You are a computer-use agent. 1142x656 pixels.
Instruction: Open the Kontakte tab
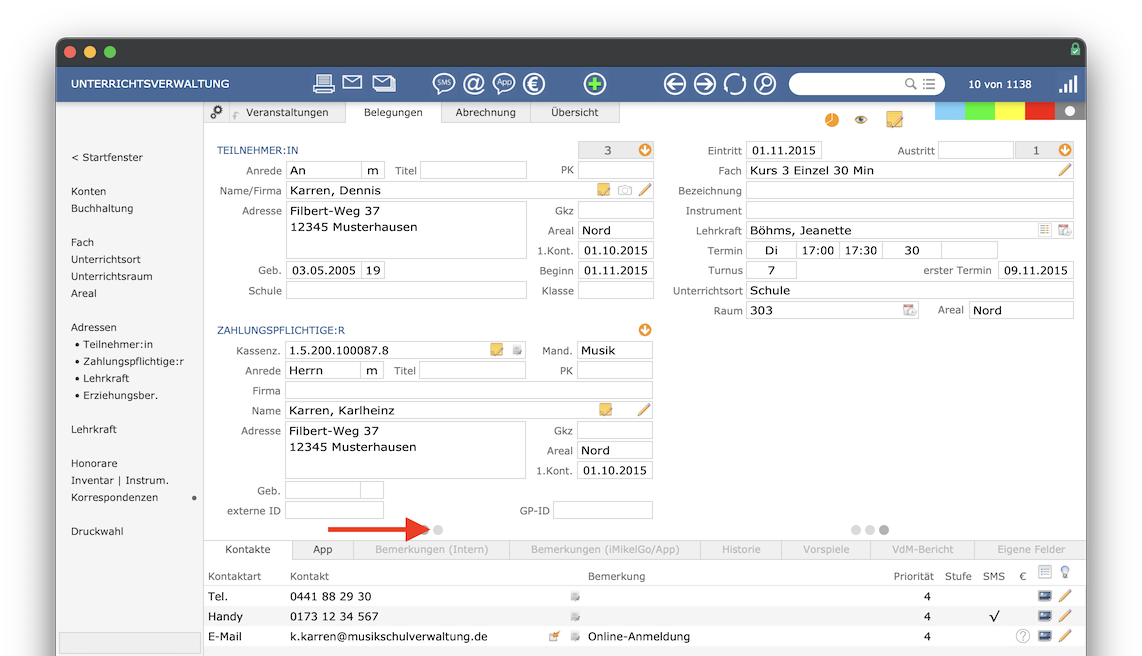[248, 549]
